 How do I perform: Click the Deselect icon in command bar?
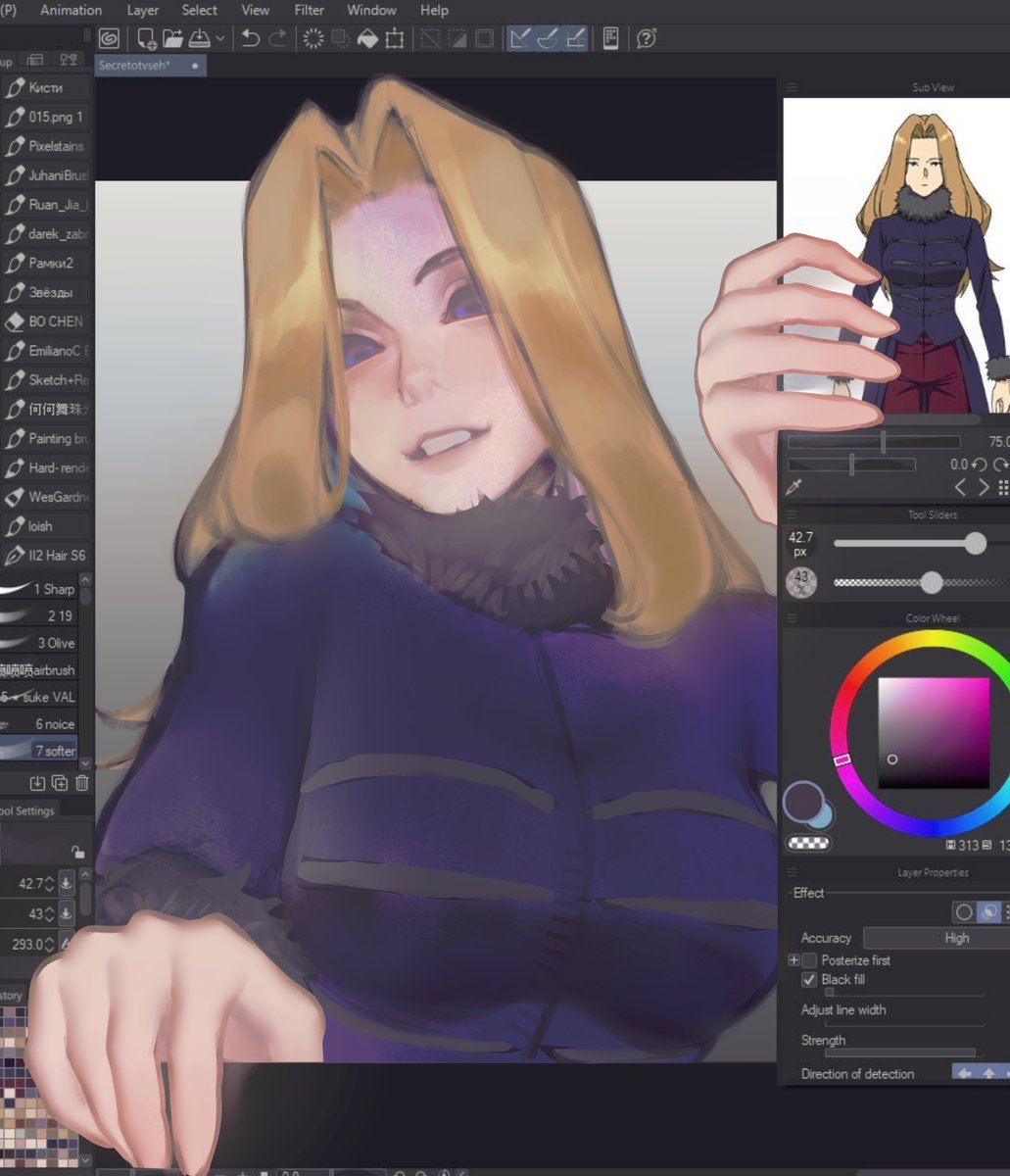pos(430,39)
